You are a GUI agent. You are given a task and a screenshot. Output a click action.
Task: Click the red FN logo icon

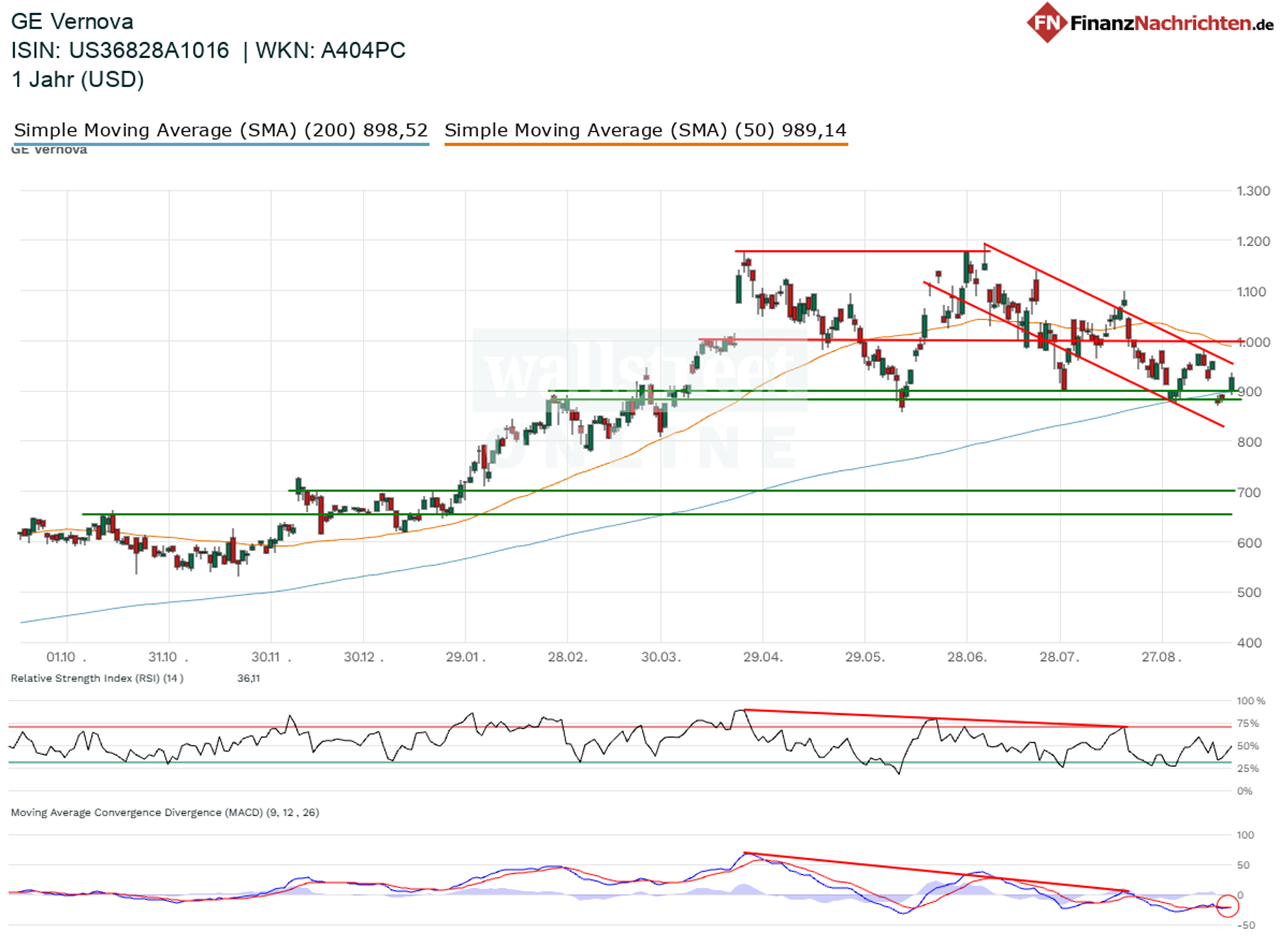tap(1047, 24)
